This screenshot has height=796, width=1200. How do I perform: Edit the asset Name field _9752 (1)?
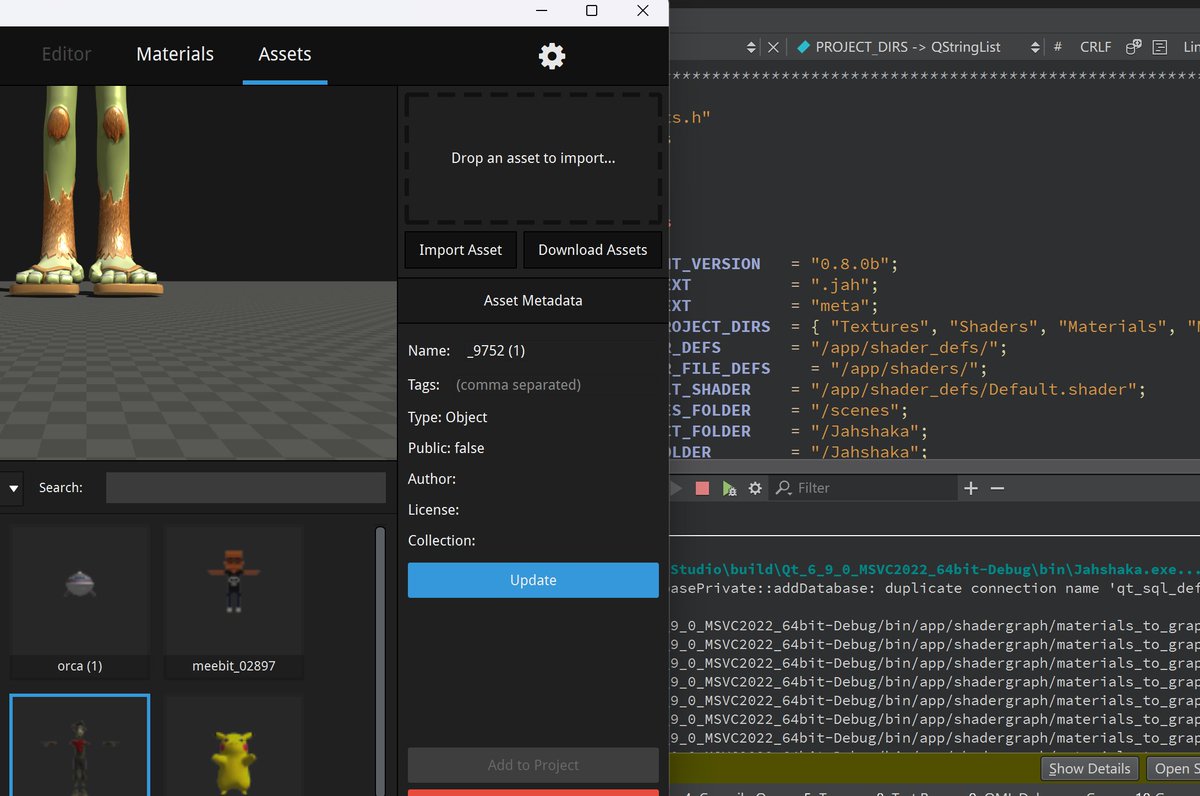pos(560,351)
